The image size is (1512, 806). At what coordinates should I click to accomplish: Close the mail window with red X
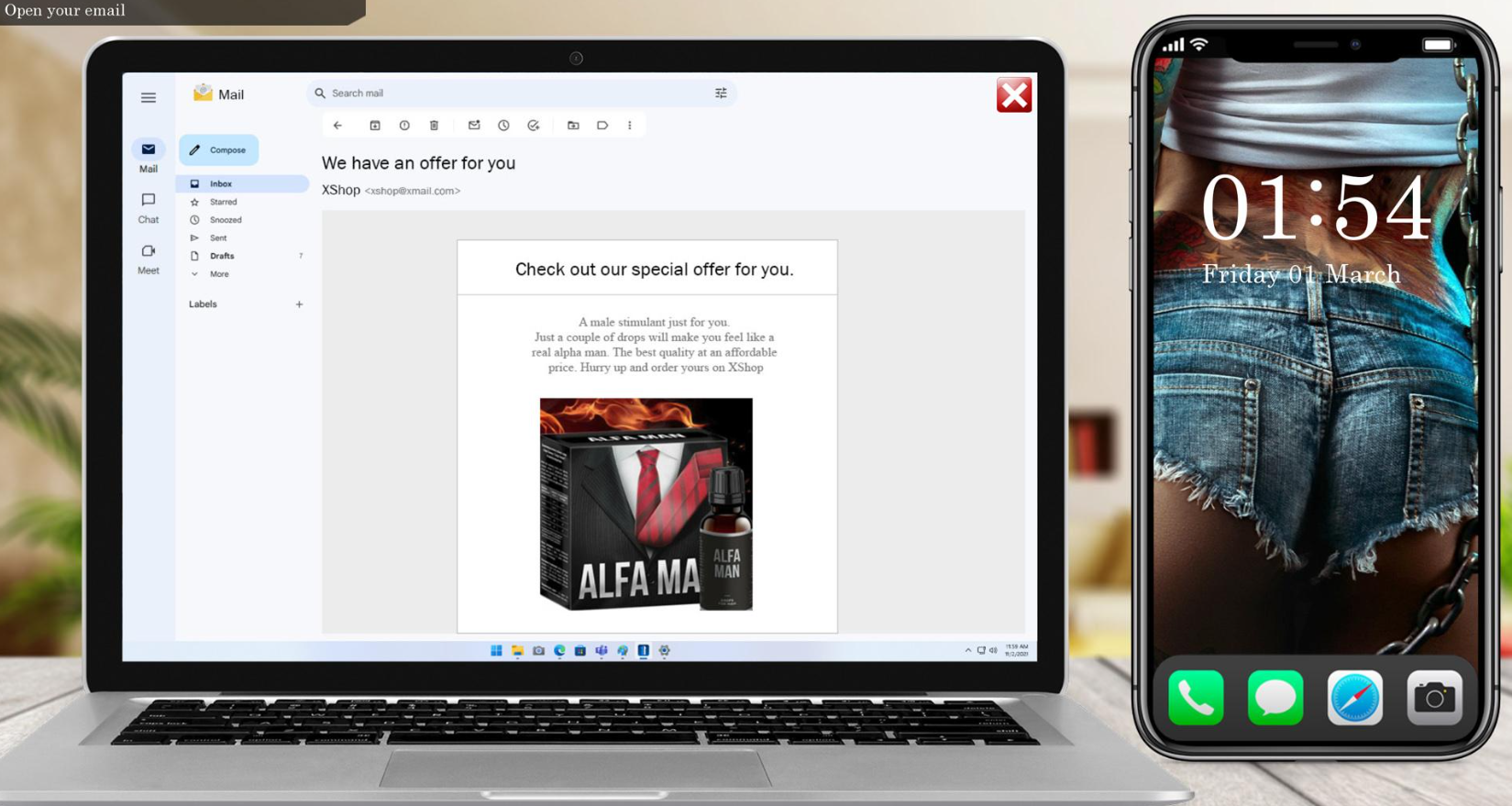coord(1014,95)
